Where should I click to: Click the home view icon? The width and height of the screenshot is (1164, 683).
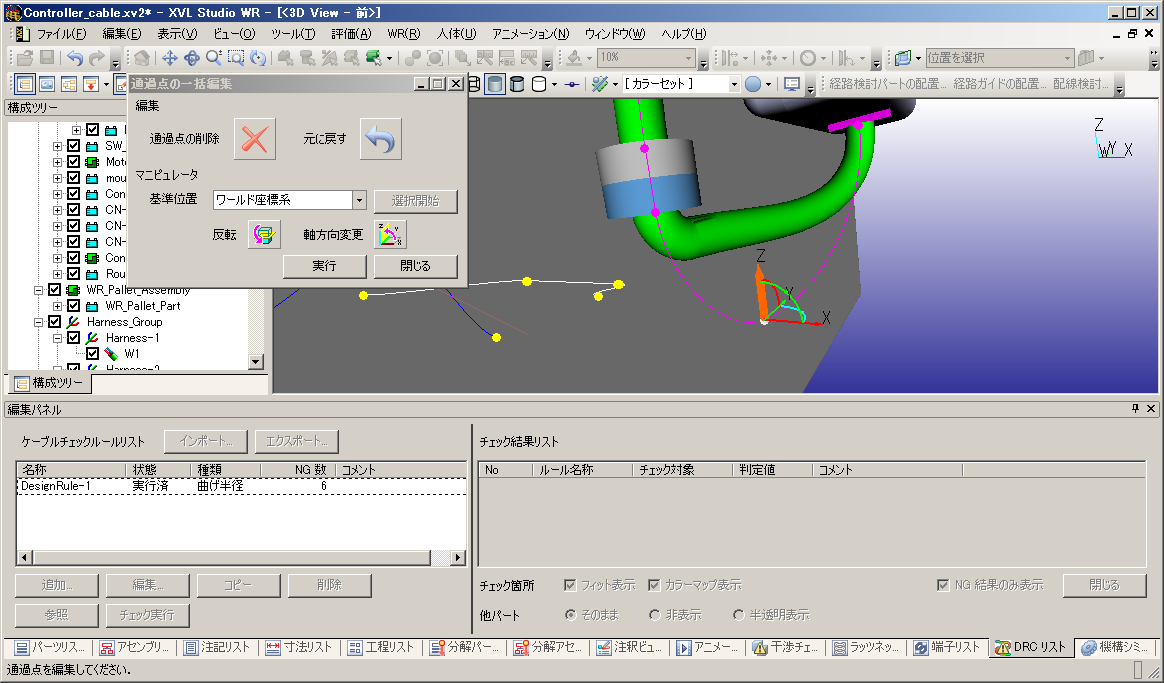pos(142,58)
